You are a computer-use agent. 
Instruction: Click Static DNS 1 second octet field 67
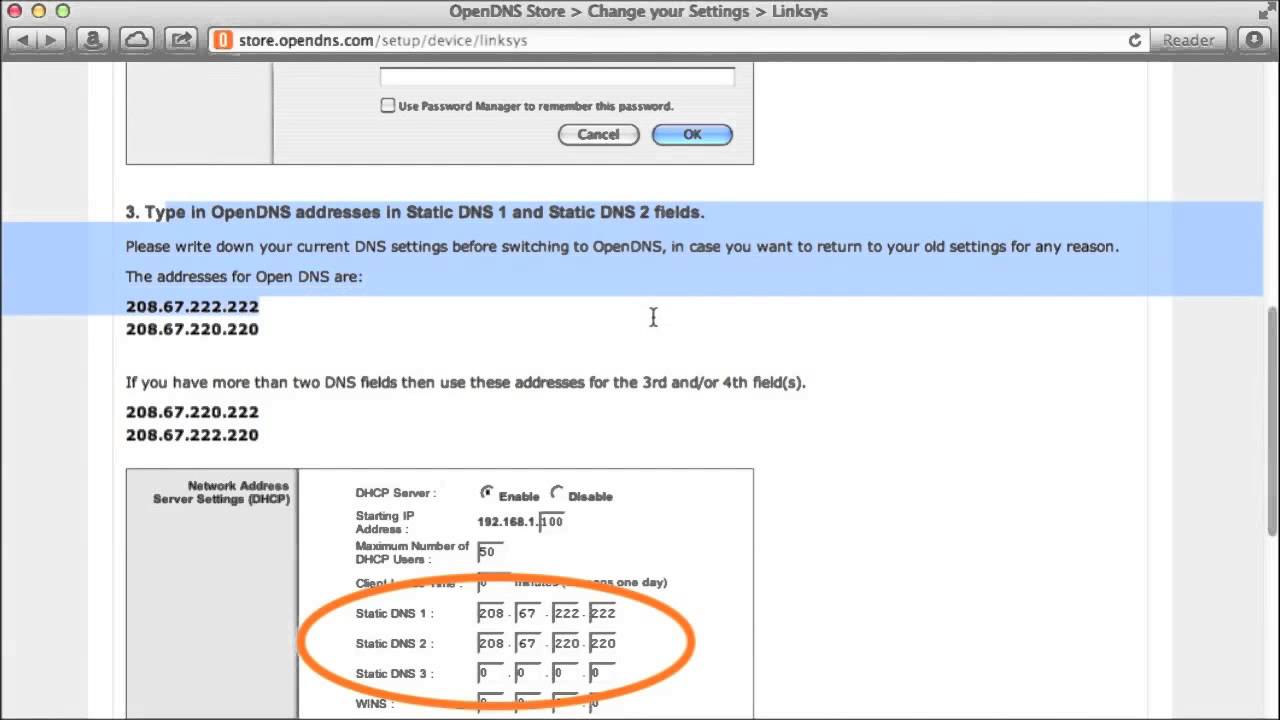[528, 613]
